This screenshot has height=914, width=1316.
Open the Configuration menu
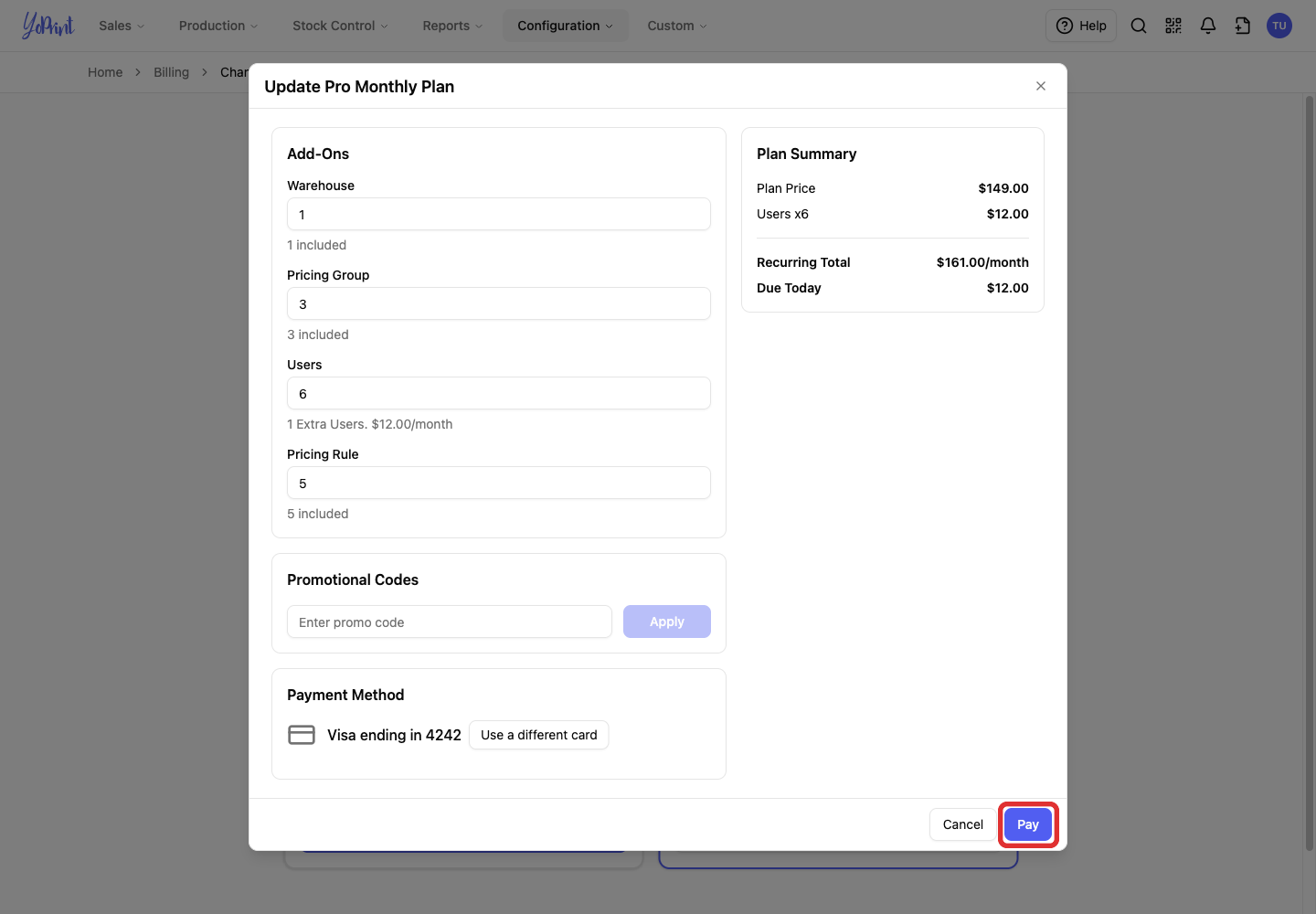pos(566,26)
